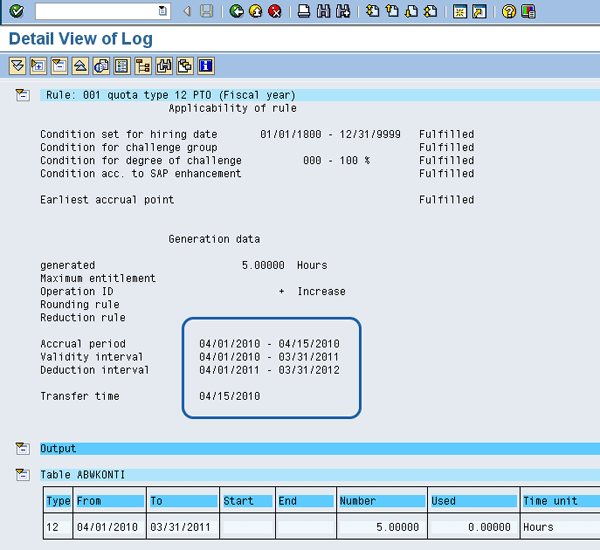Viewport: 600px width, 550px height.
Task: Click the Save disk icon
Action: tap(206, 12)
